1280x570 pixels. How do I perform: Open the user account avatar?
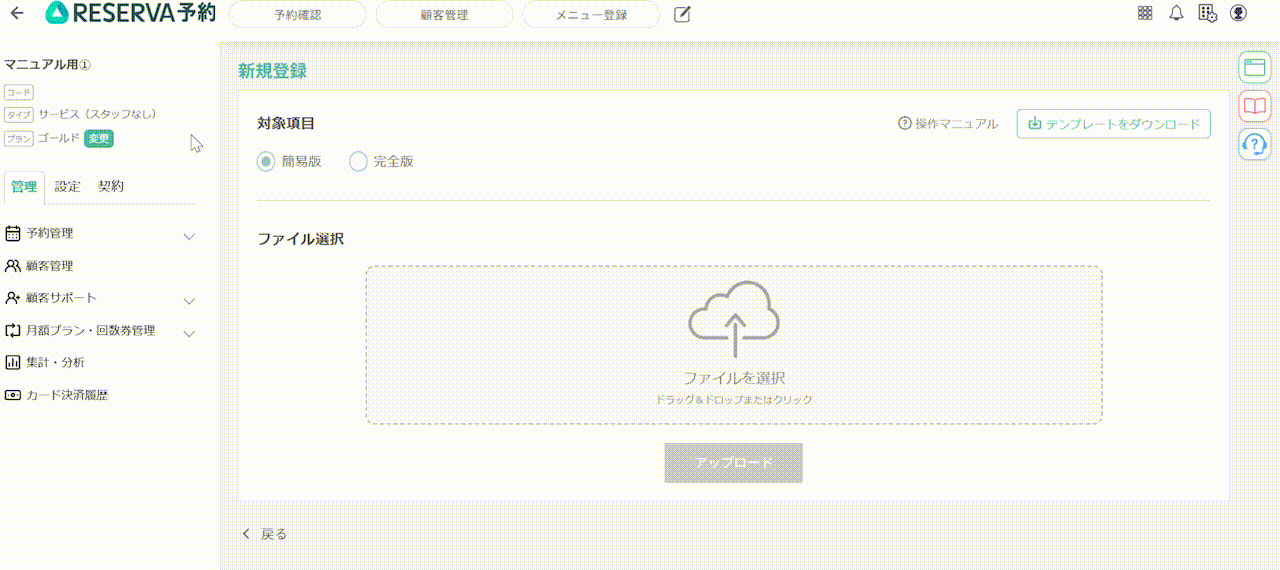tap(1238, 13)
